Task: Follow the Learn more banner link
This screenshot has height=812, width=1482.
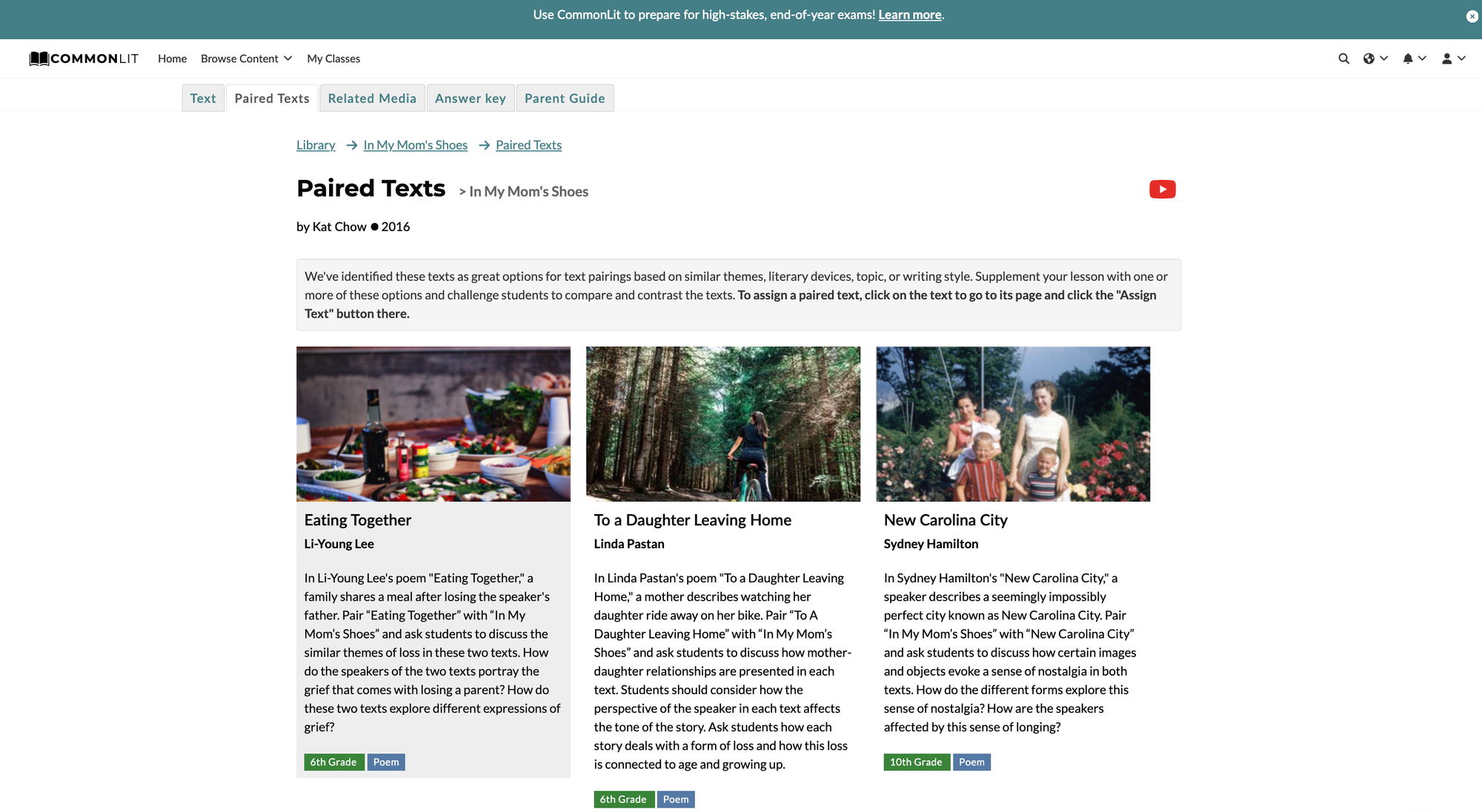Action: [909, 15]
